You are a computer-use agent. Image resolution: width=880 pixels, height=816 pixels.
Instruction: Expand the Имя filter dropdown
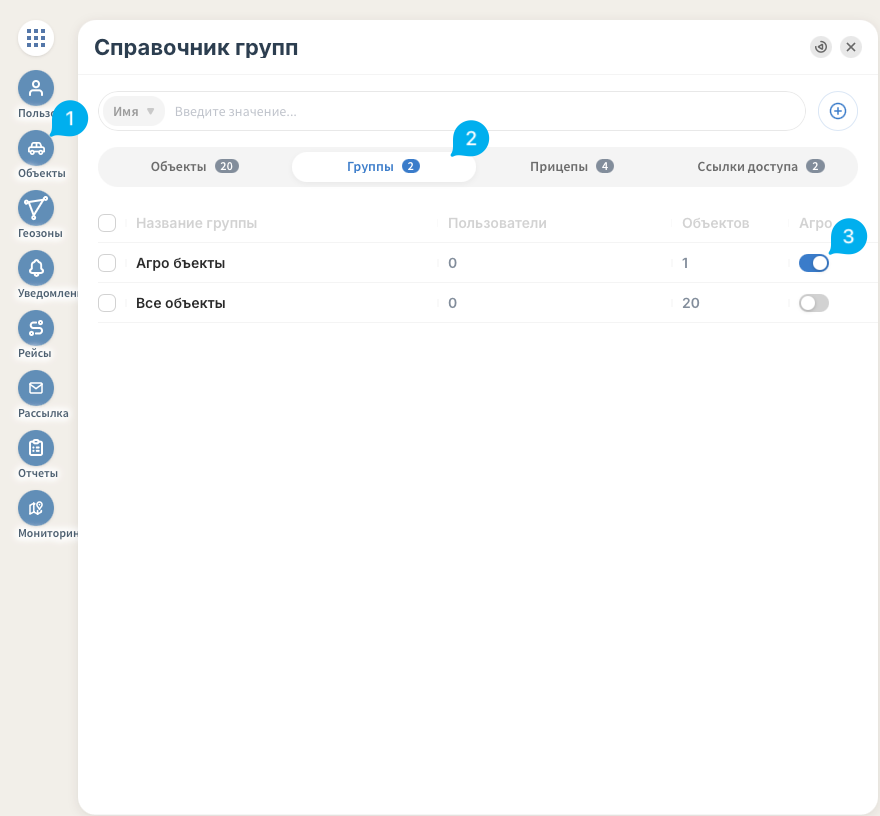[134, 111]
